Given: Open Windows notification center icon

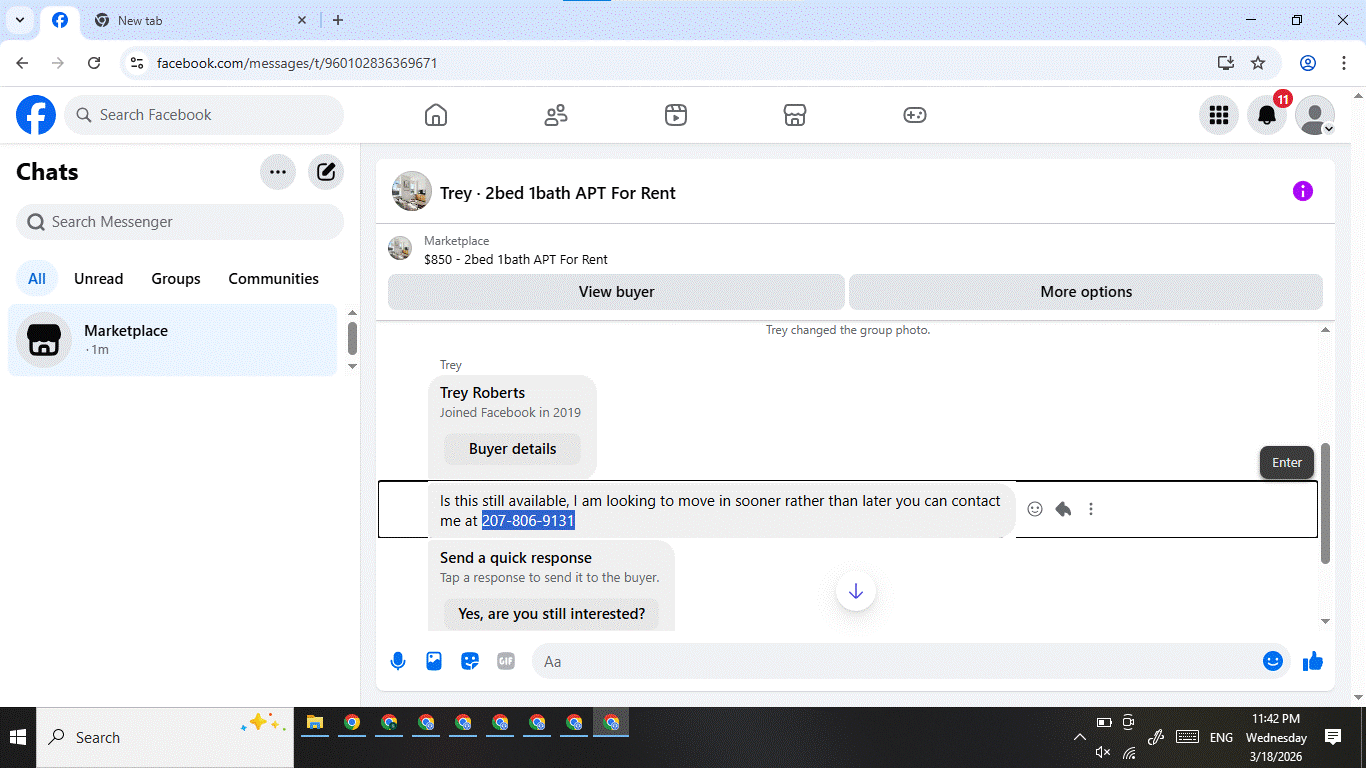Looking at the screenshot, I should 1333,737.
